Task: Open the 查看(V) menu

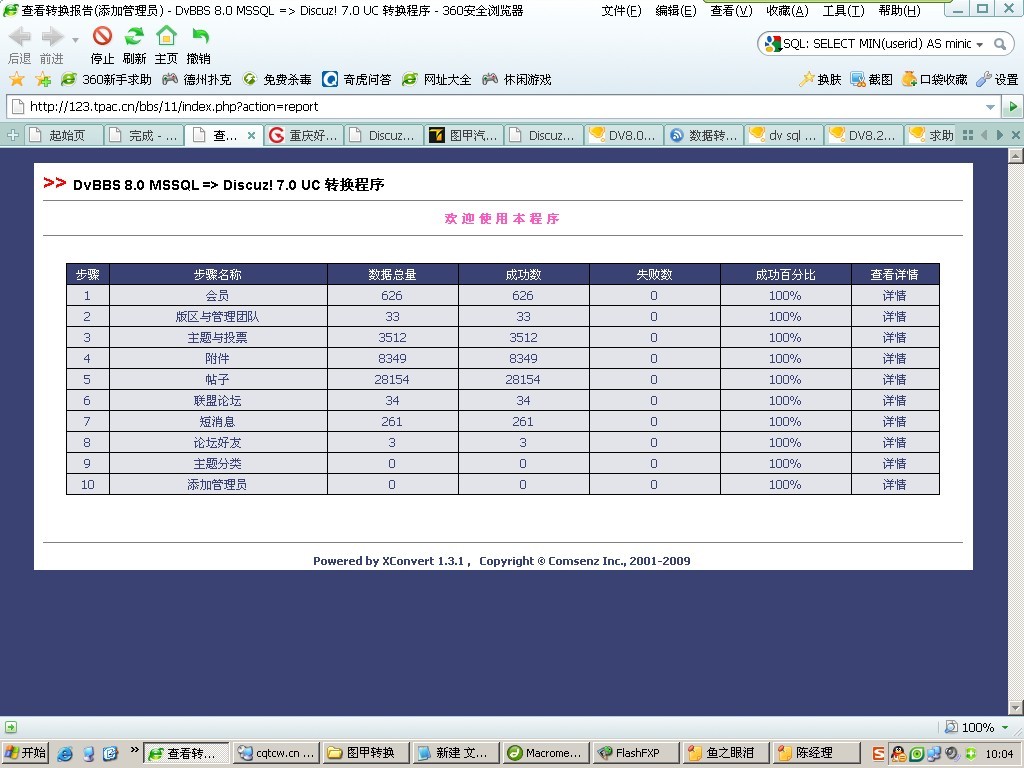Action: [731, 10]
